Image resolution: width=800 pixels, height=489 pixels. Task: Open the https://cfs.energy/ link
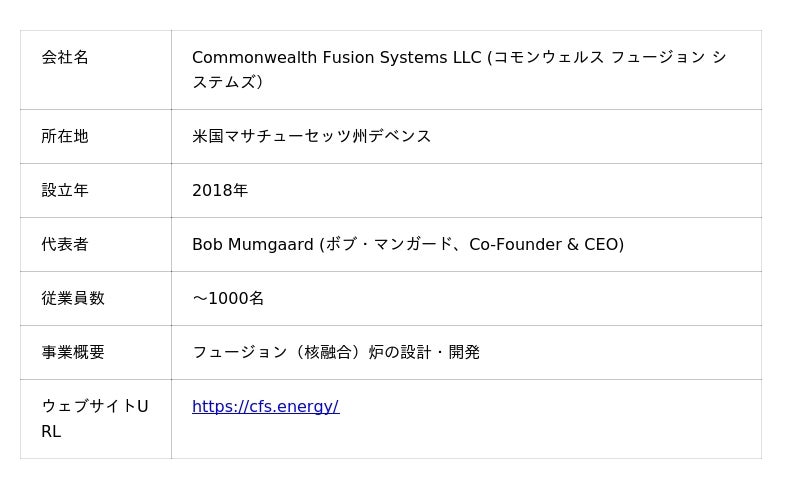click(265, 406)
